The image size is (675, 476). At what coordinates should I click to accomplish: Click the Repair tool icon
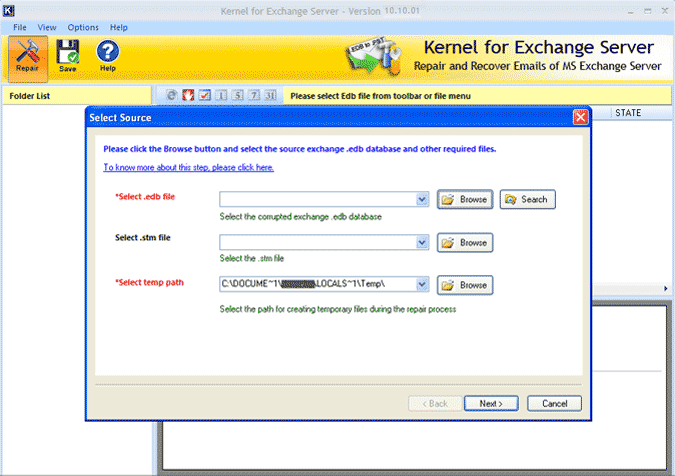coord(28,59)
